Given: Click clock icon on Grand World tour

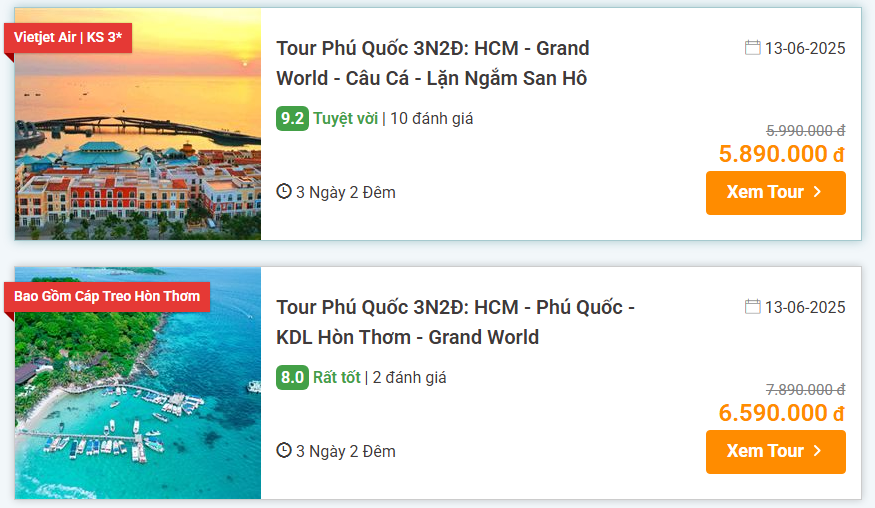Looking at the screenshot, I should click(x=284, y=191).
